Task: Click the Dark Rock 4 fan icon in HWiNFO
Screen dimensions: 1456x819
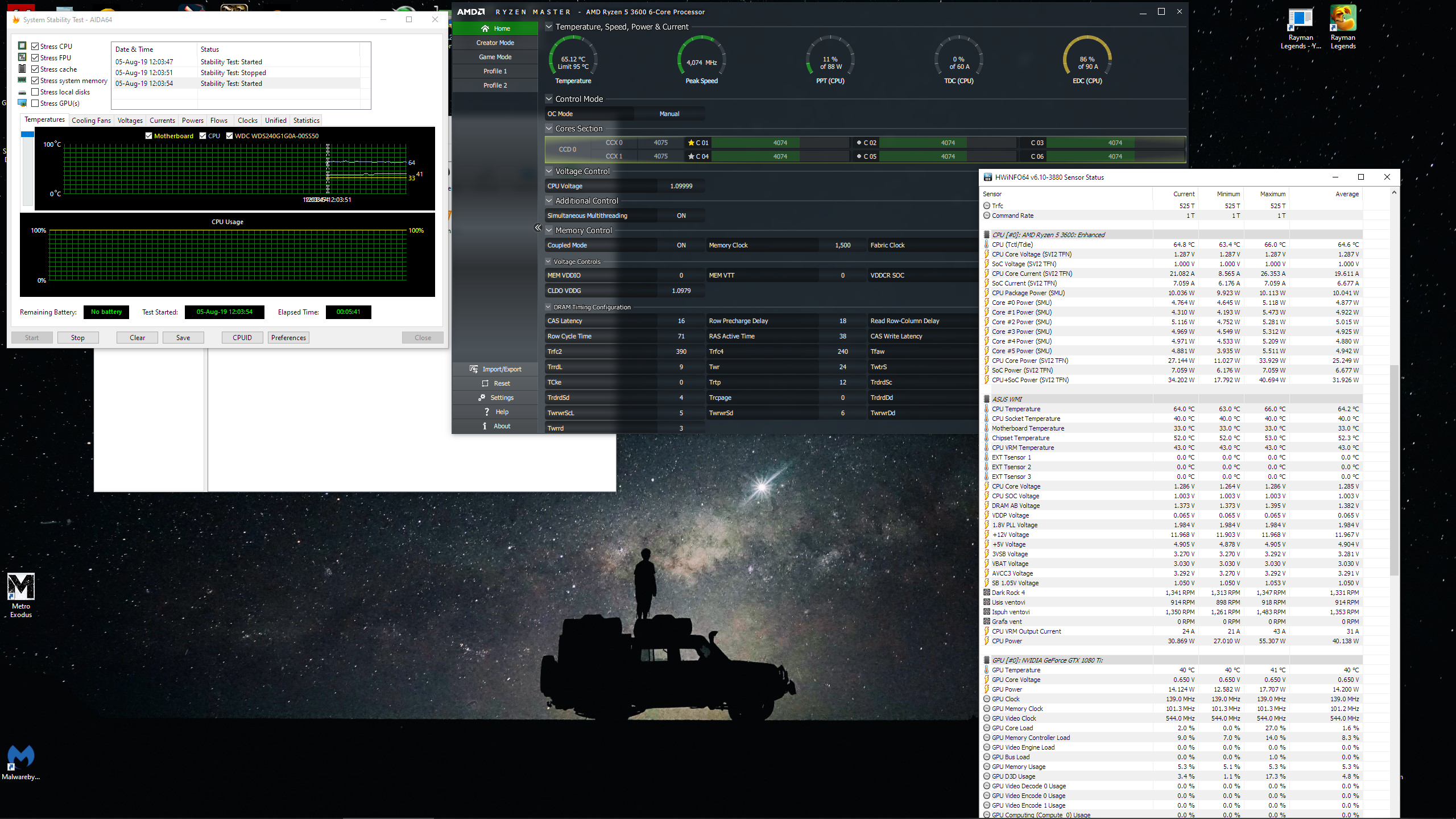Action: pyautogui.click(x=987, y=593)
